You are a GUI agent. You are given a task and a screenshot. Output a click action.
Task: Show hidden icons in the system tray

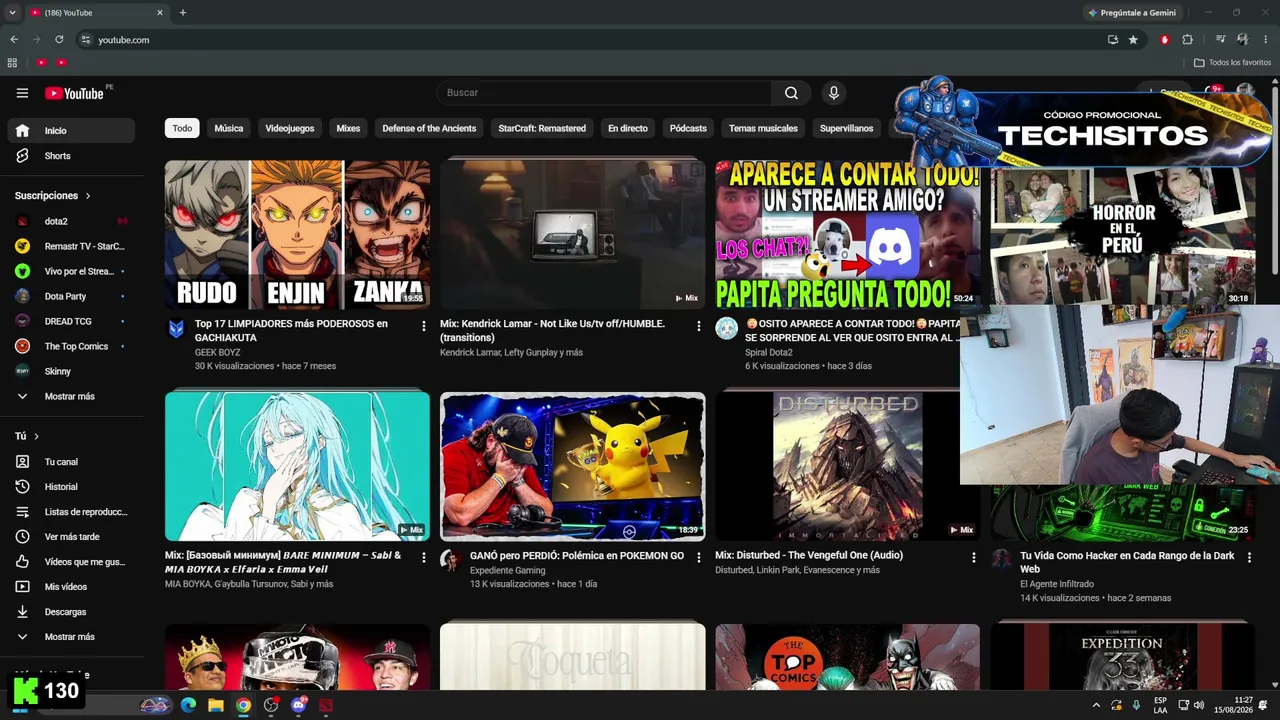[x=1096, y=705]
